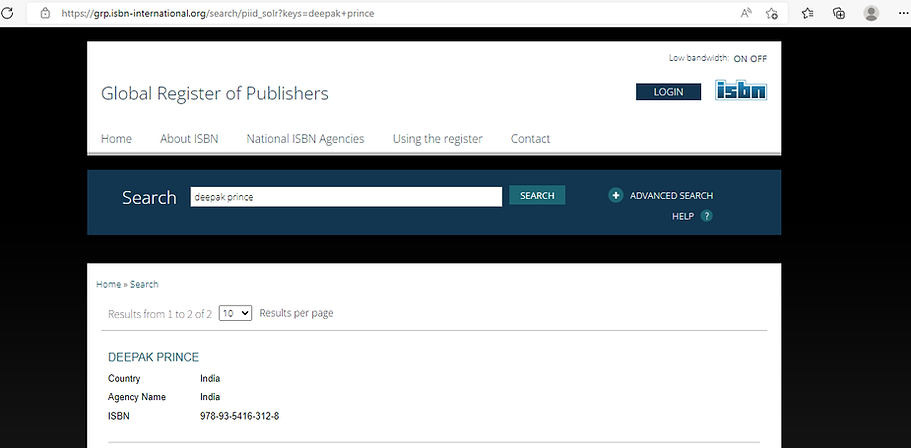The height and width of the screenshot is (448, 911).
Task: Open Using the register menu item
Action: (437, 139)
